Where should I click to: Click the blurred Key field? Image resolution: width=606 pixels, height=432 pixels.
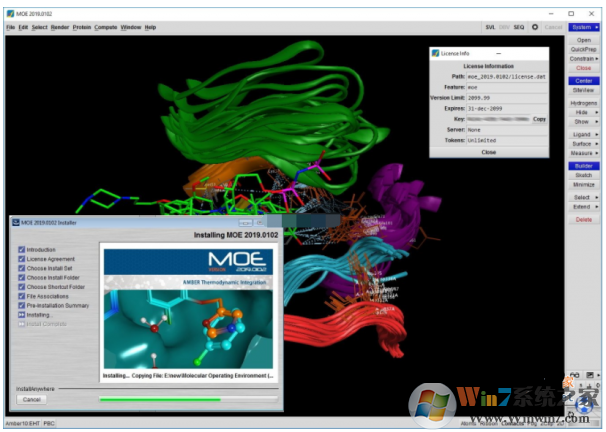[499, 119]
